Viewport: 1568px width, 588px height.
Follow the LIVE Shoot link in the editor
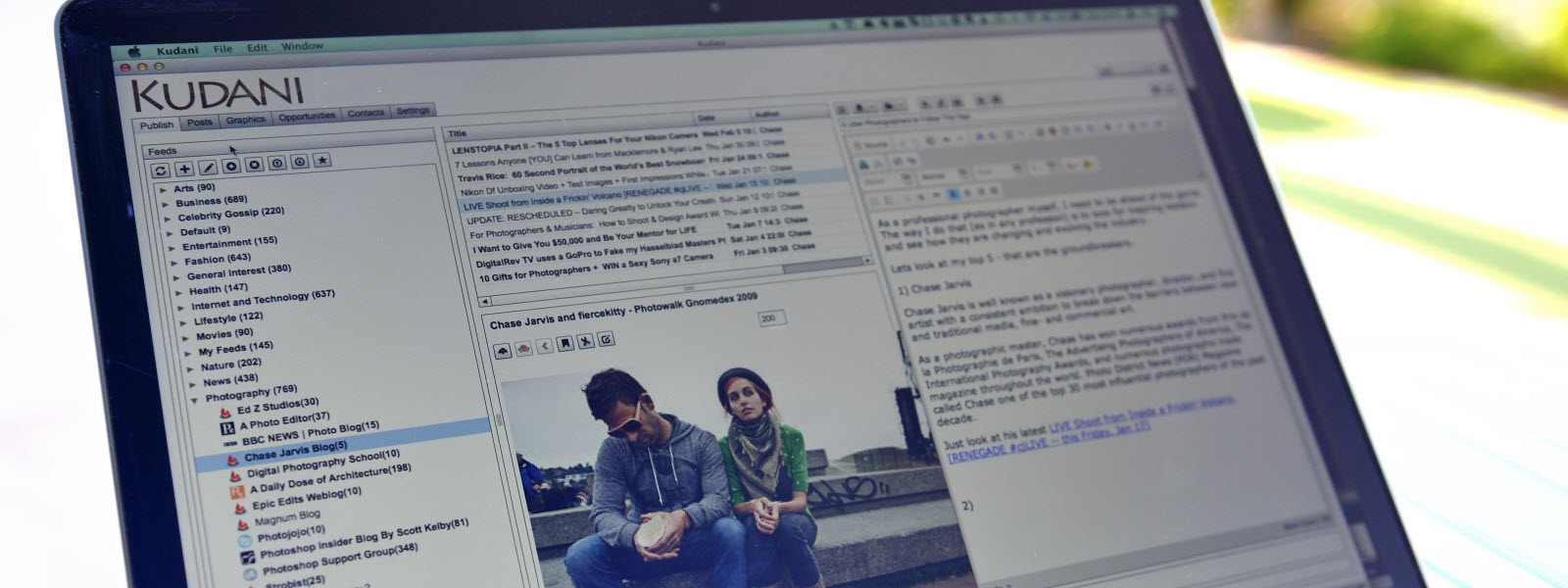coord(1091,429)
